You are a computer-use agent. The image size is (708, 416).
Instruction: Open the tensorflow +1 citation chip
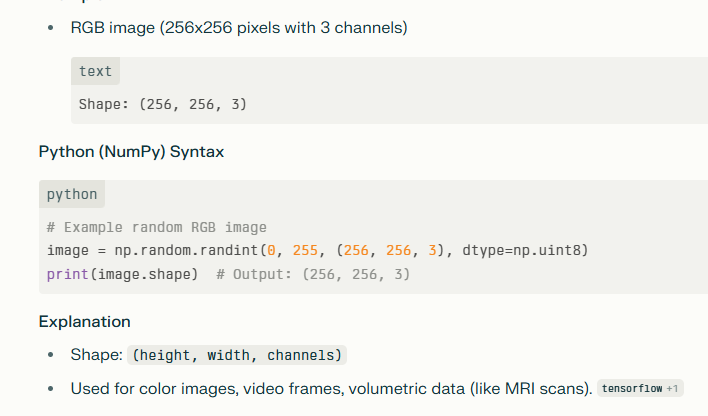(641, 388)
